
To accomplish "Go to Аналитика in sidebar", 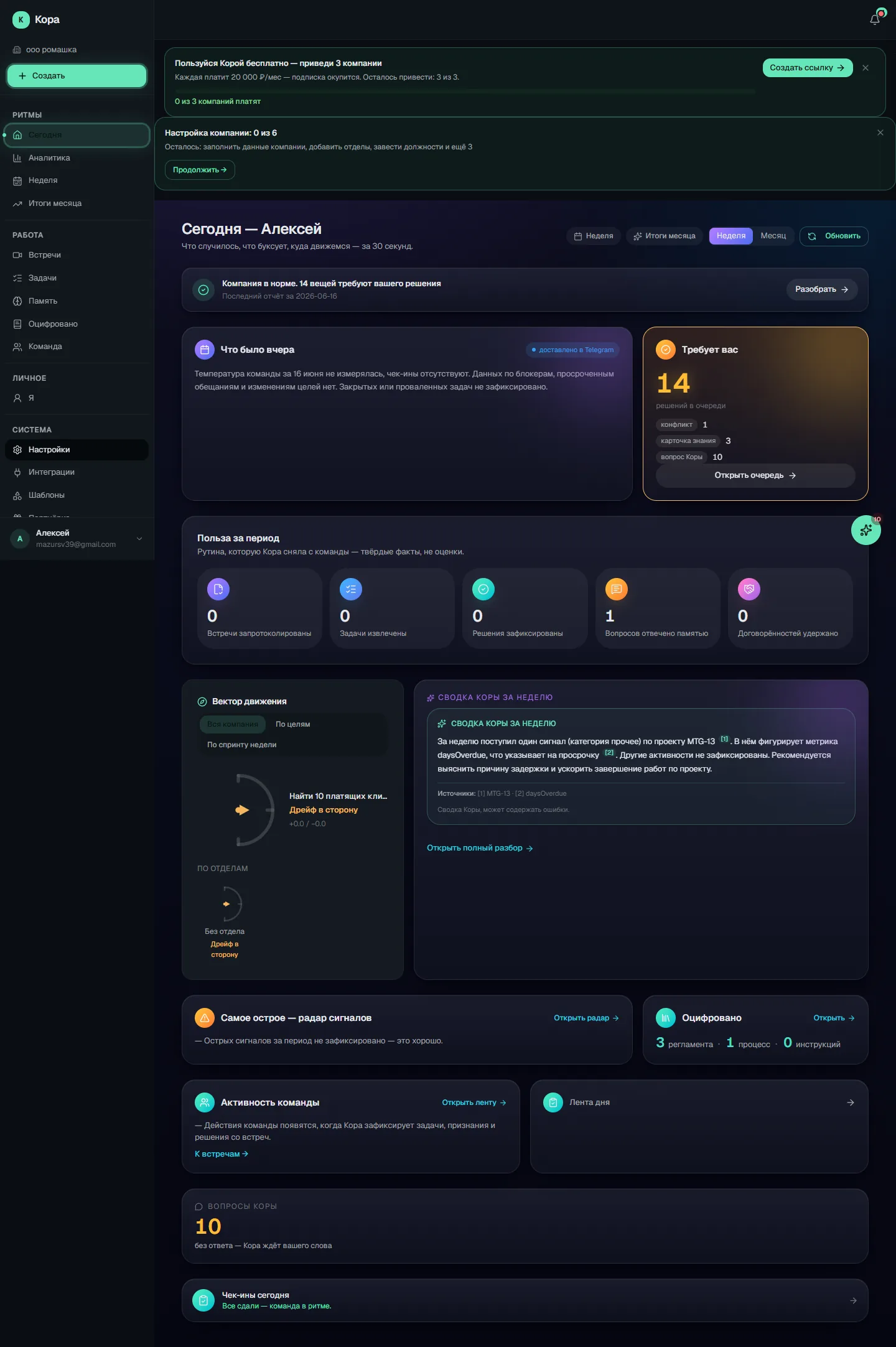I will coord(77,158).
